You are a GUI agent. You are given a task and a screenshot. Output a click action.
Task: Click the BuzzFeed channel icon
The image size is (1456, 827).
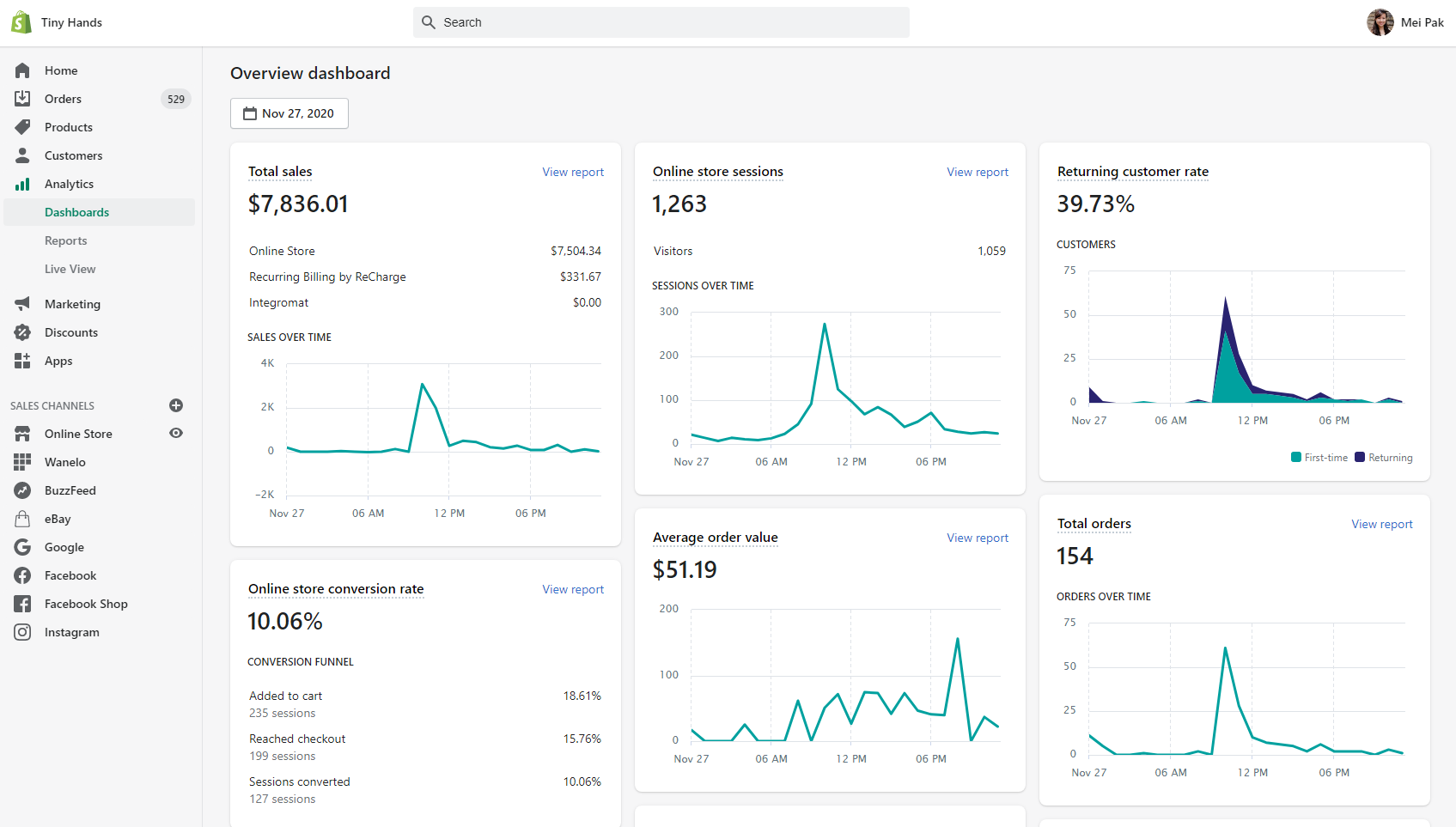point(22,490)
